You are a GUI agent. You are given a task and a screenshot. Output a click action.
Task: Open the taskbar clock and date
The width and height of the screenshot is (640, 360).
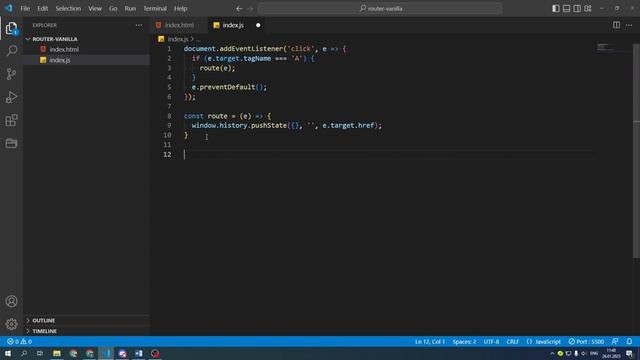tap(611, 353)
